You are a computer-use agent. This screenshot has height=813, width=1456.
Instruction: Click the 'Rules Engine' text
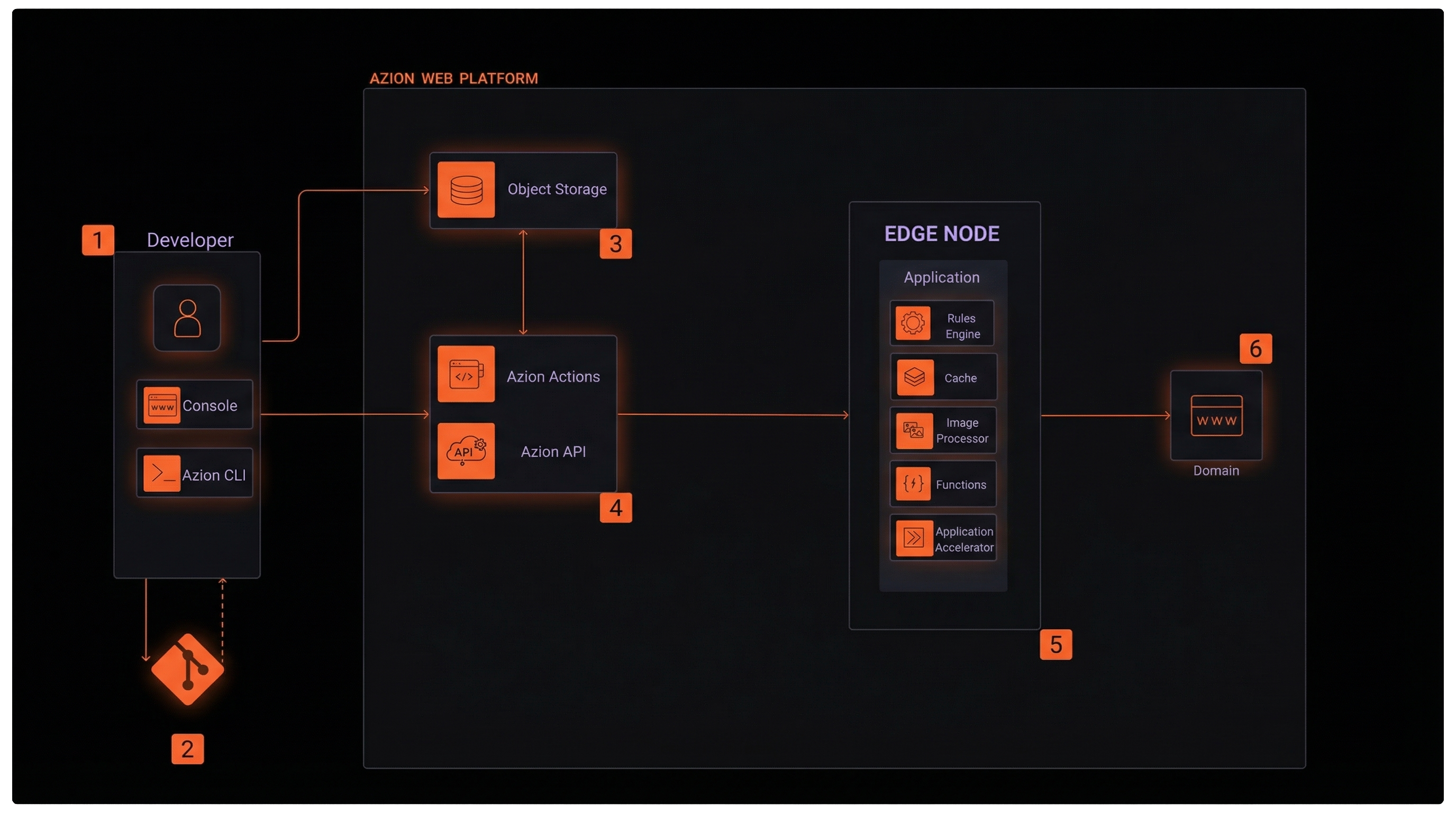point(962,326)
